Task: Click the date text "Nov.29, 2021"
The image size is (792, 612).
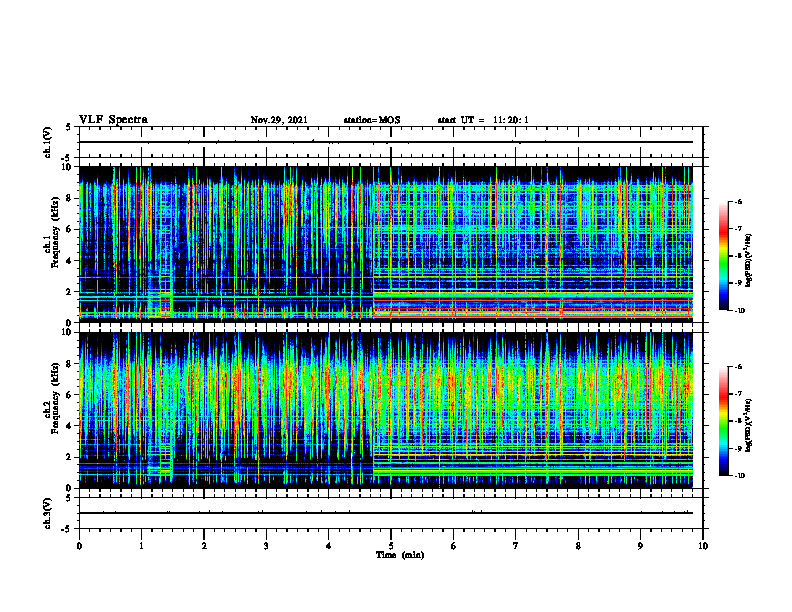Action: click(279, 120)
